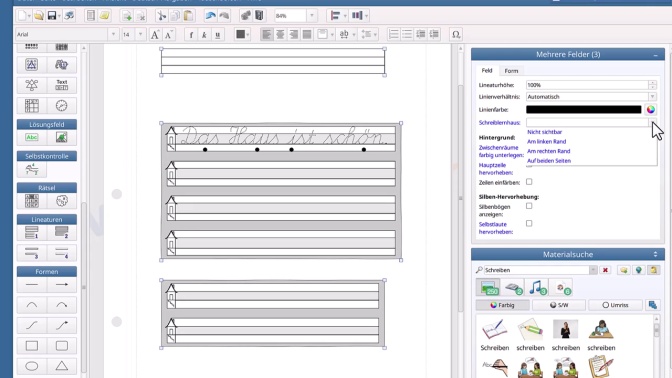Open the Linienverhältnis Automatisch dropdown
672x378 pixels.
(652, 97)
